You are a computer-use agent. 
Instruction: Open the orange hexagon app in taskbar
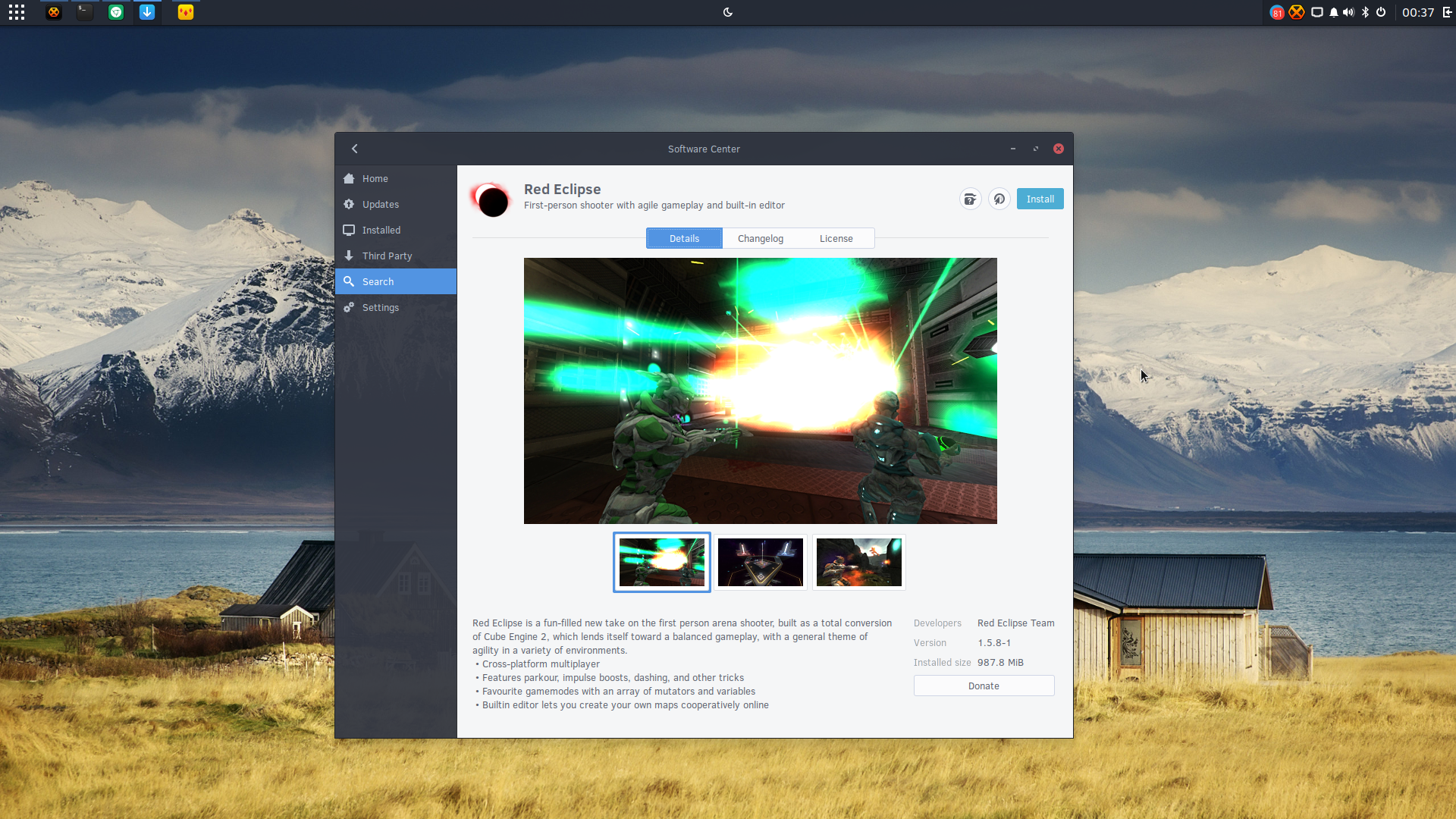coord(54,12)
